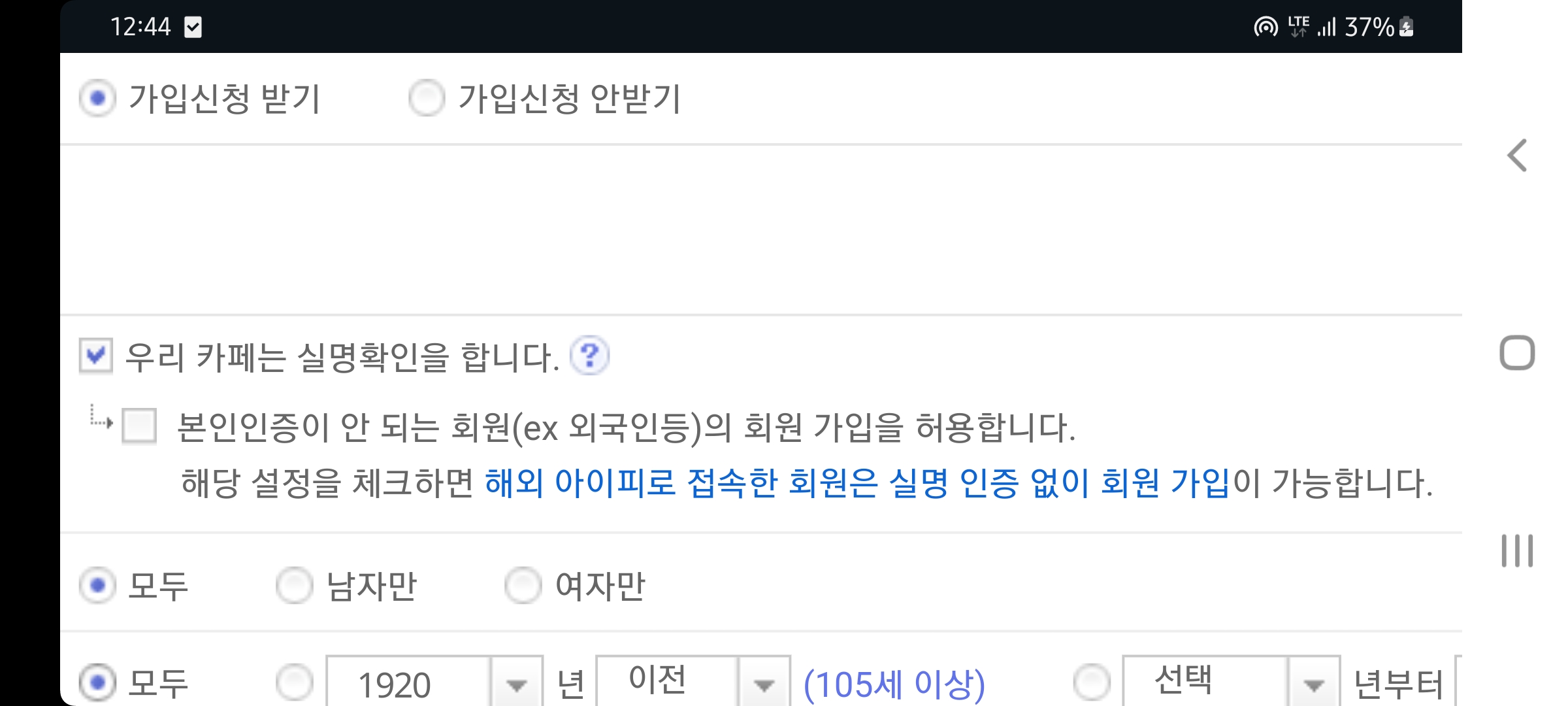
Task: Select the radio button before the 1920년 option
Action: point(294,682)
